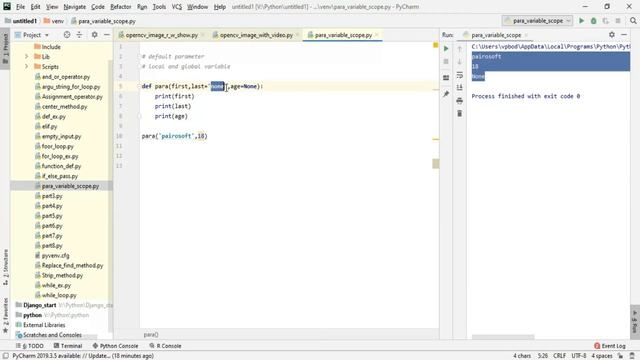Toggle the Structure tool window side tab

[x=5, y=267]
